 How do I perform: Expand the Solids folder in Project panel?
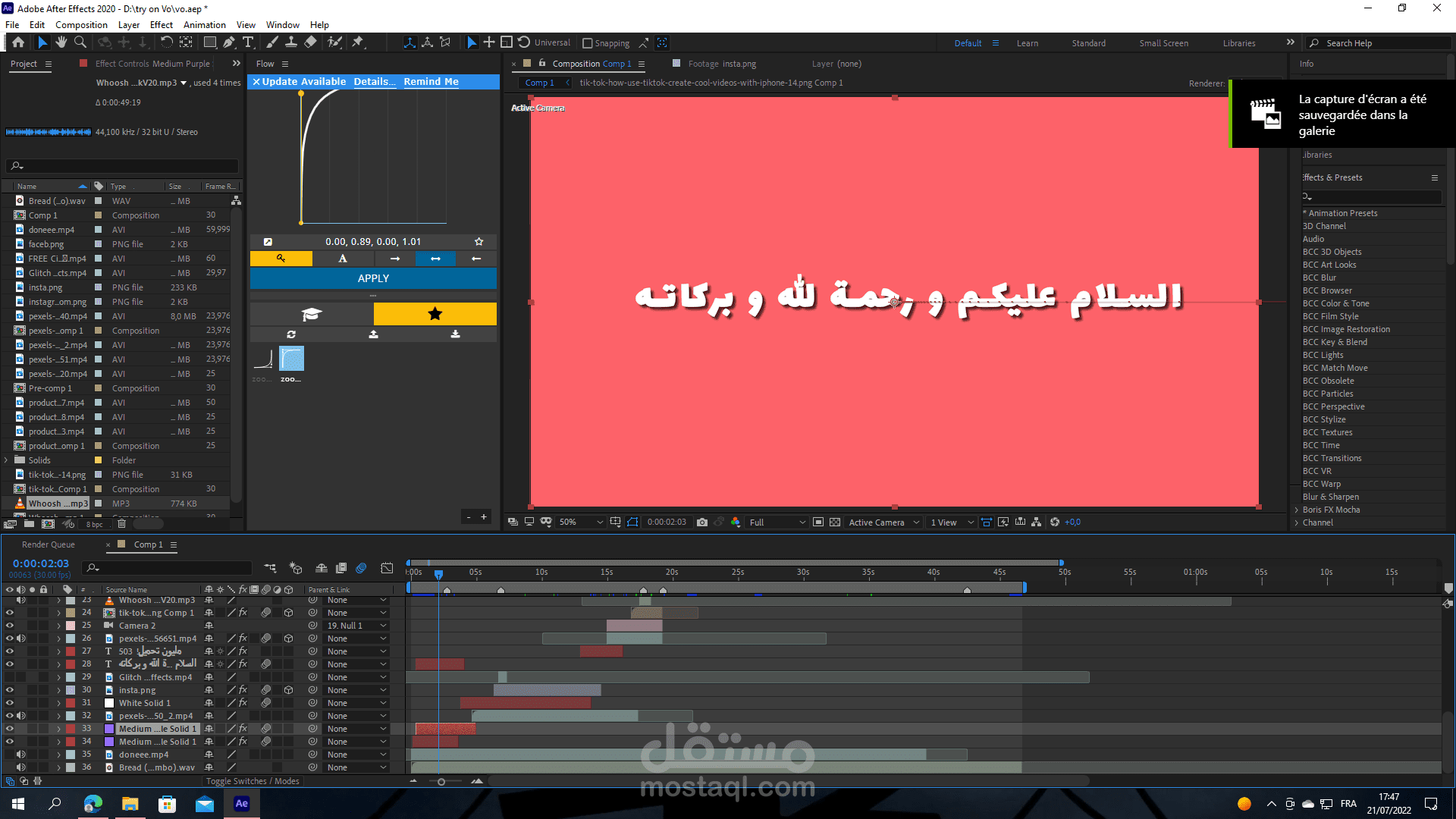pos(7,460)
